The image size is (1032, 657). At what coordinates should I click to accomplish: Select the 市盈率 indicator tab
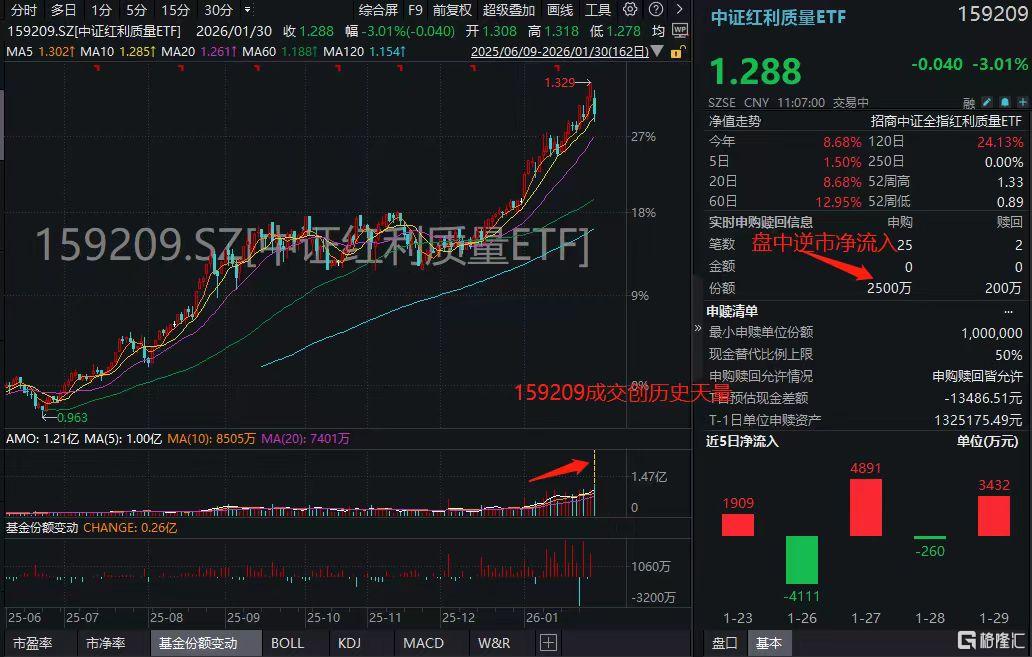[33, 643]
